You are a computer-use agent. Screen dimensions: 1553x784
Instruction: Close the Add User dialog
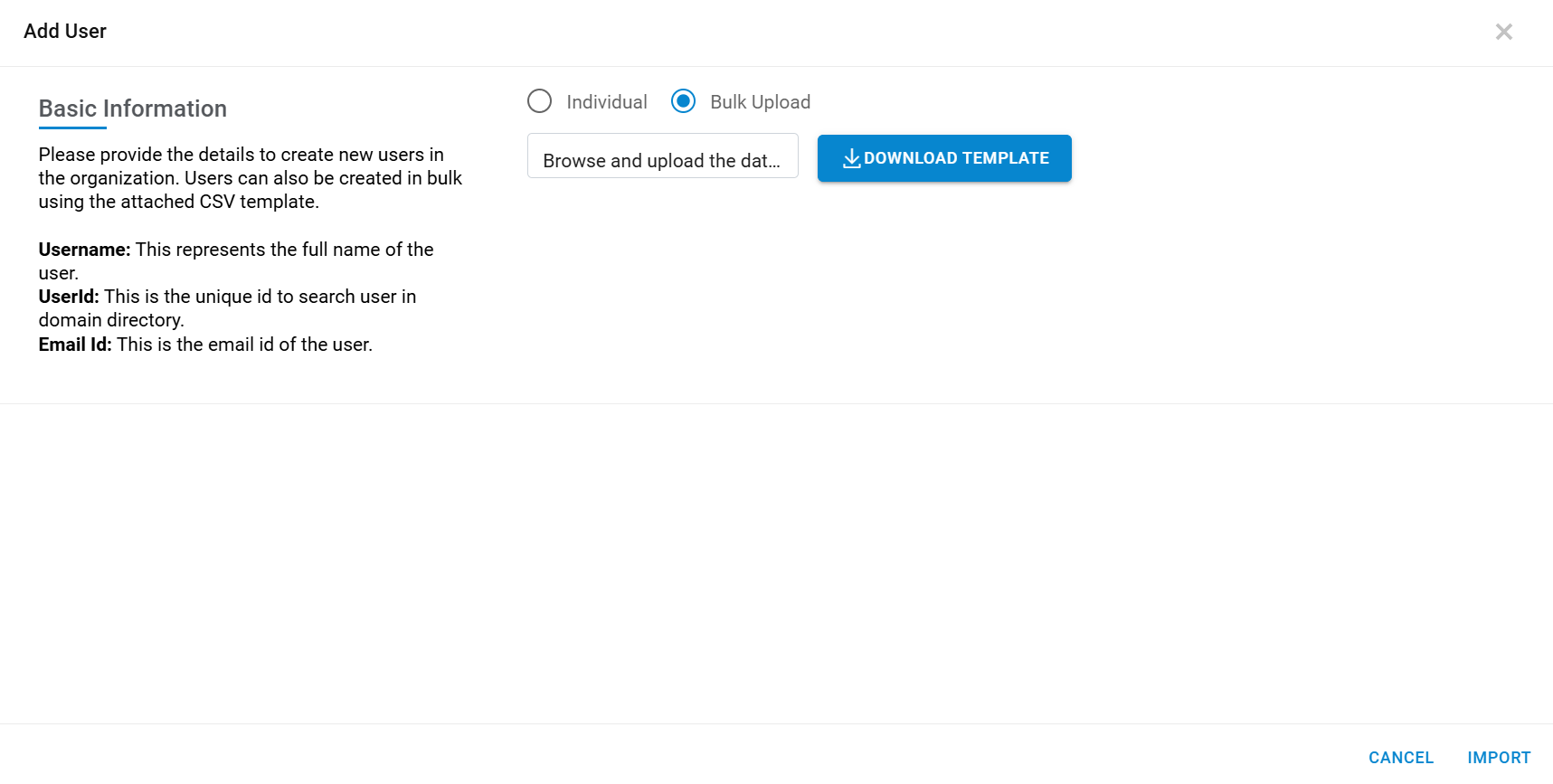tap(1503, 33)
